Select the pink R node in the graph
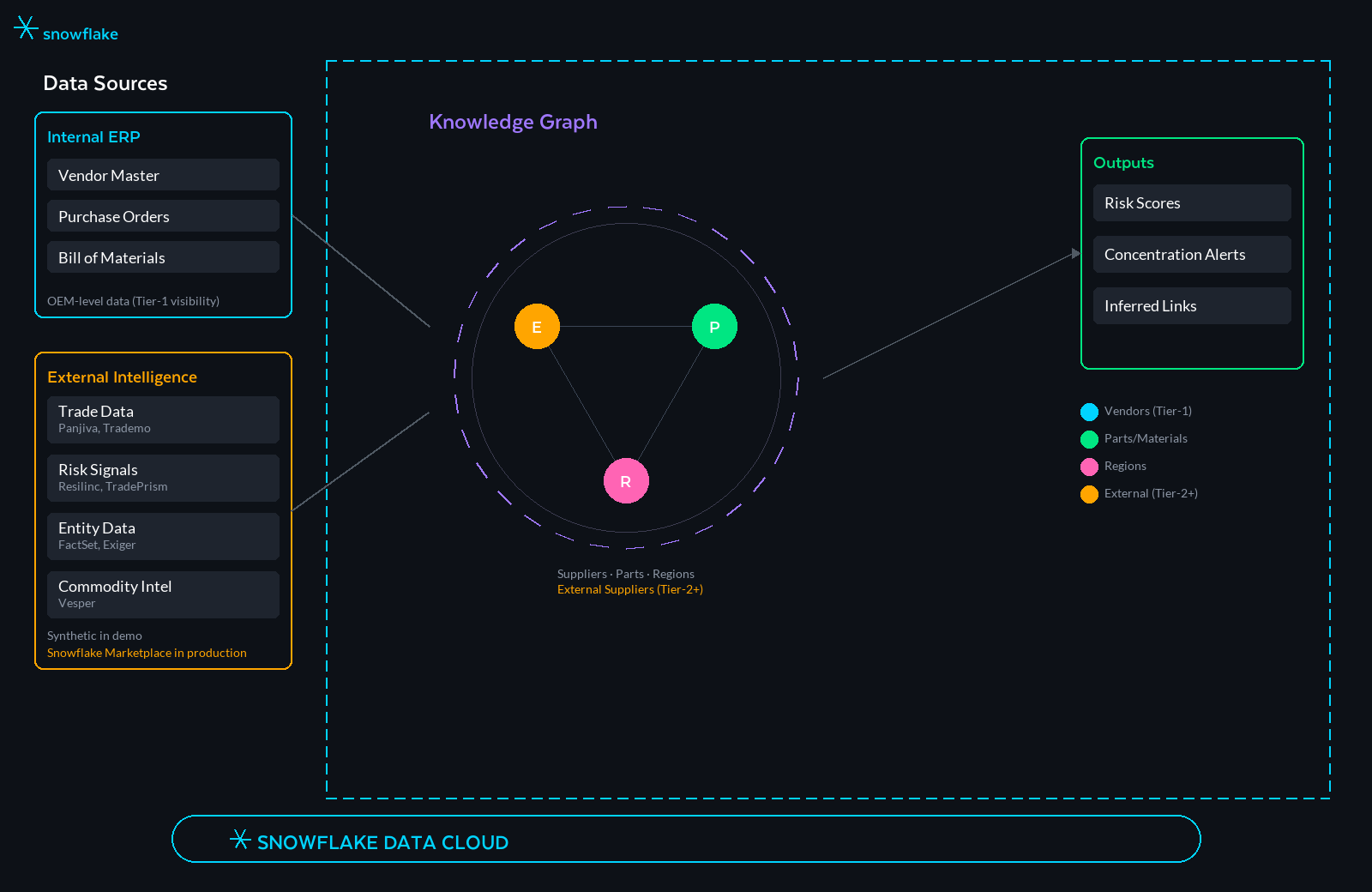 626,481
